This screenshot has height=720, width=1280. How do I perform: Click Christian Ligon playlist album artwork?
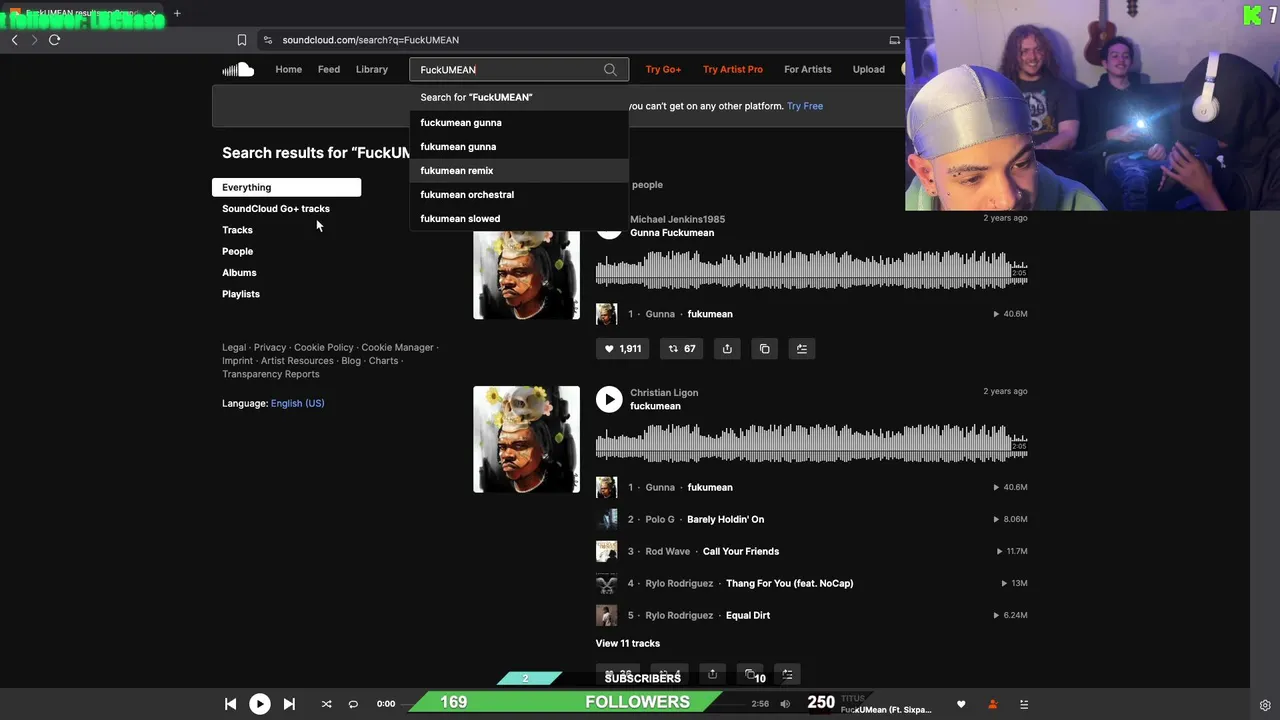pos(526,439)
